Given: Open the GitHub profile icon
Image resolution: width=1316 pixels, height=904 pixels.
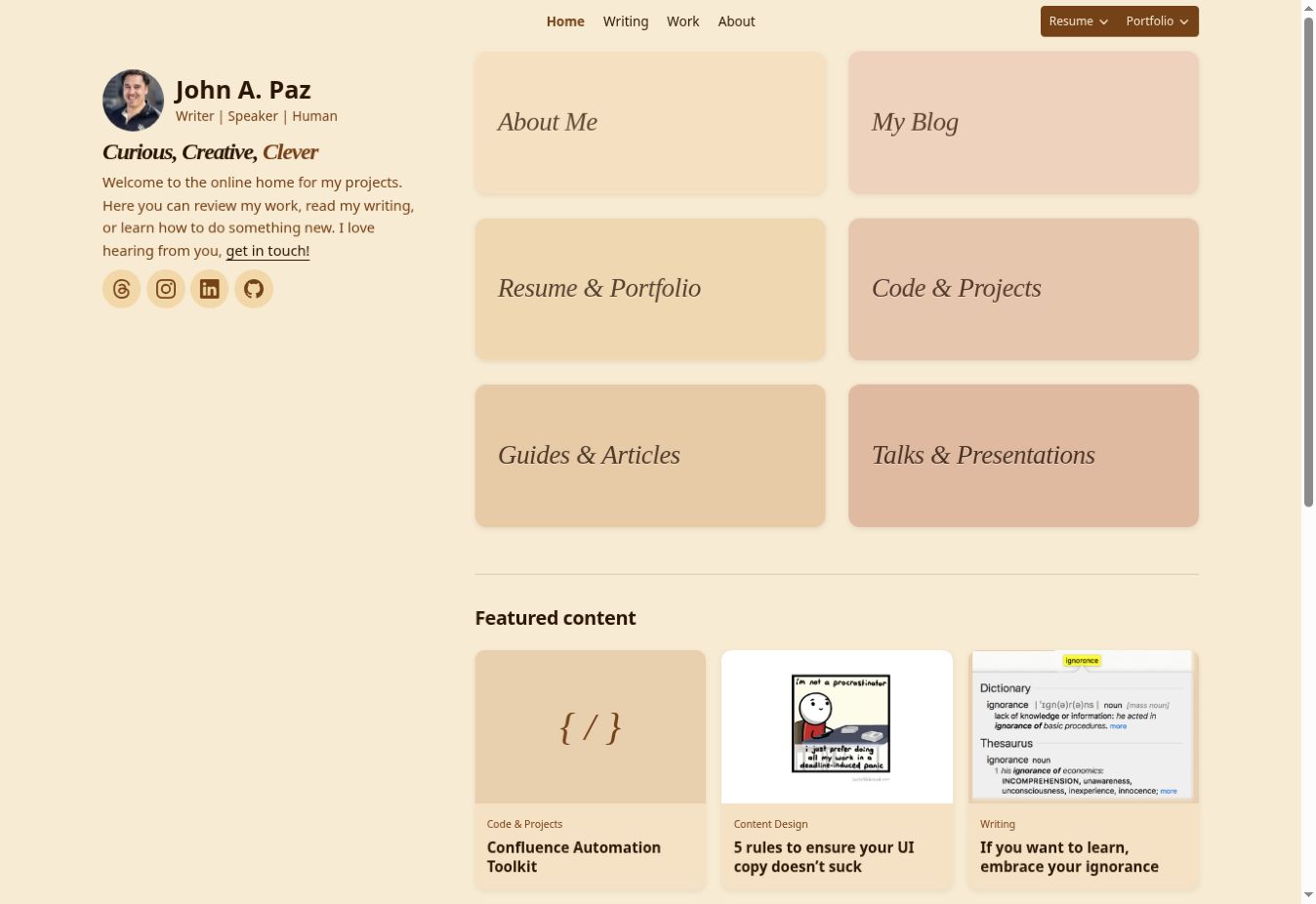Looking at the screenshot, I should point(254,289).
